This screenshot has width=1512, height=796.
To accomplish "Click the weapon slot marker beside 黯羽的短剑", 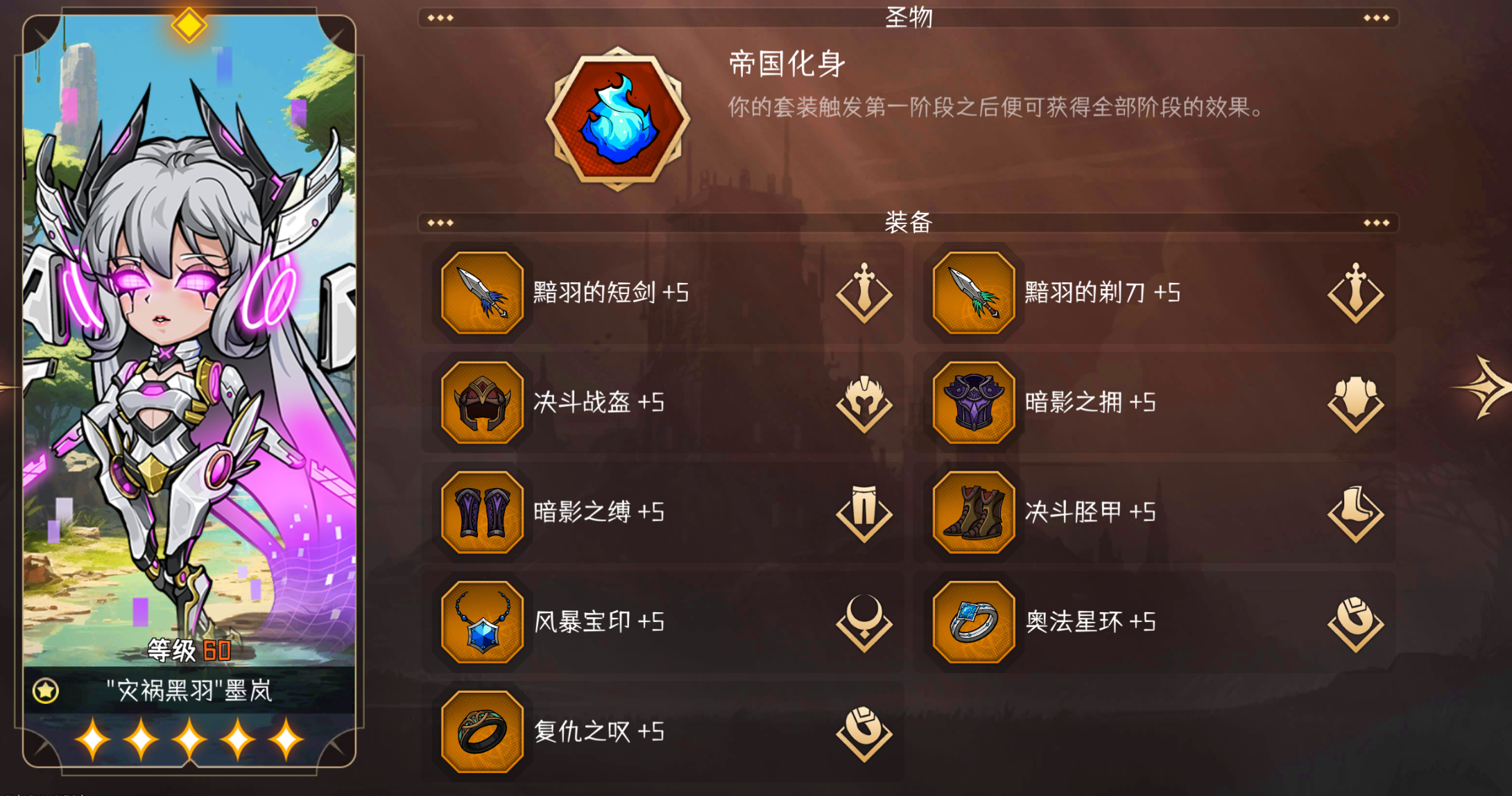I will tap(864, 293).
